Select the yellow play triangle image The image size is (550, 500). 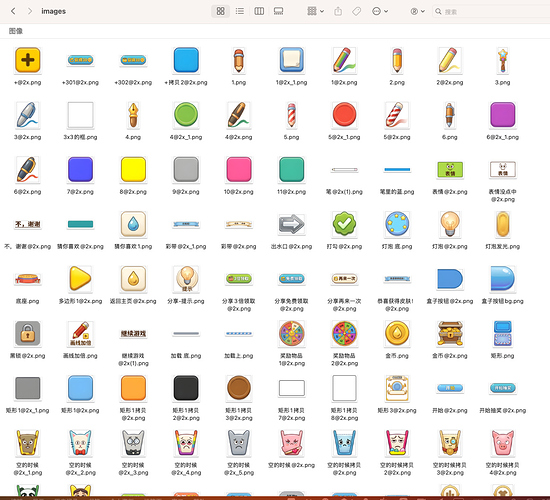[80, 279]
